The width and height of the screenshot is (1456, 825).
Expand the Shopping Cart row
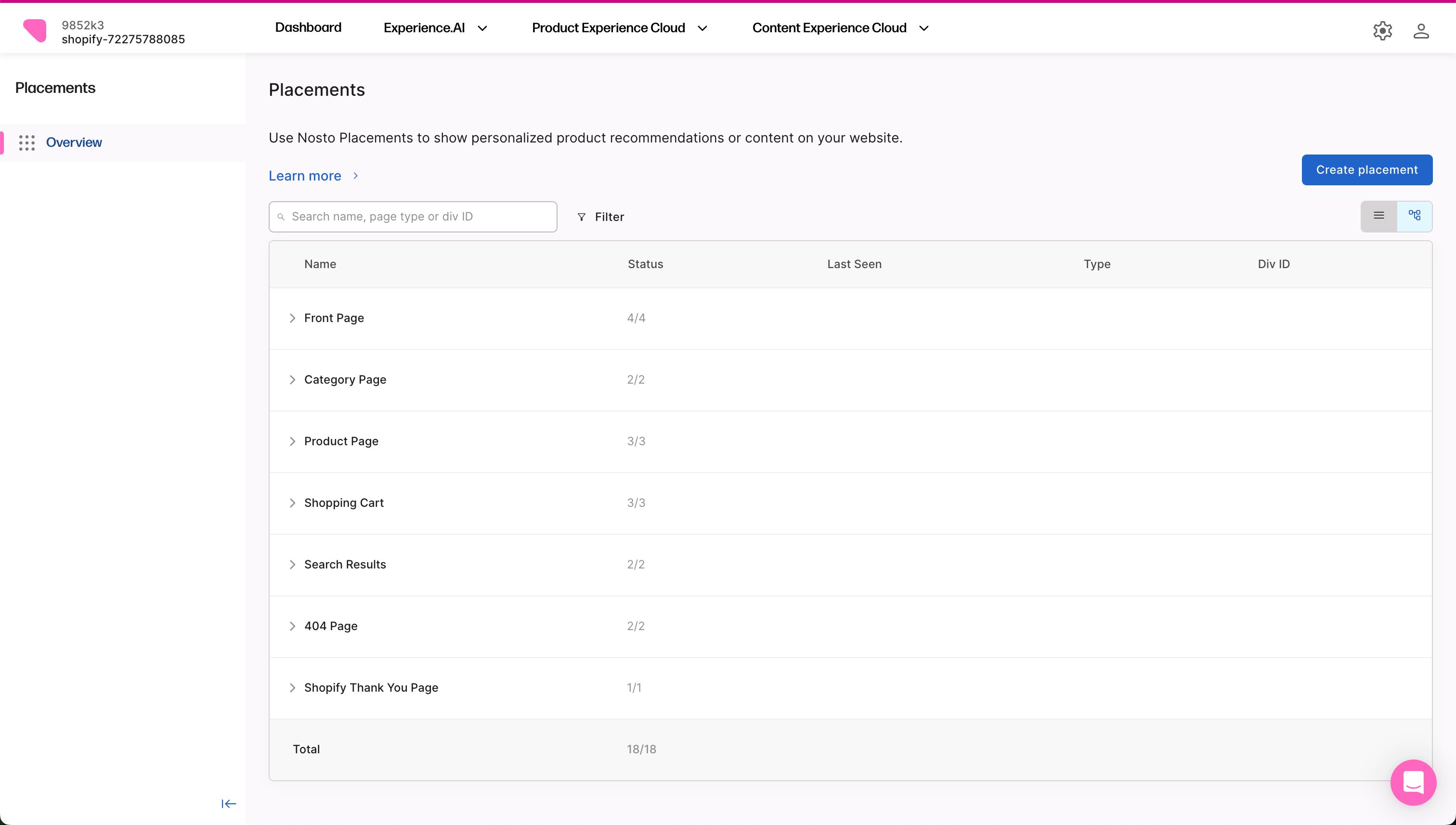(x=292, y=503)
